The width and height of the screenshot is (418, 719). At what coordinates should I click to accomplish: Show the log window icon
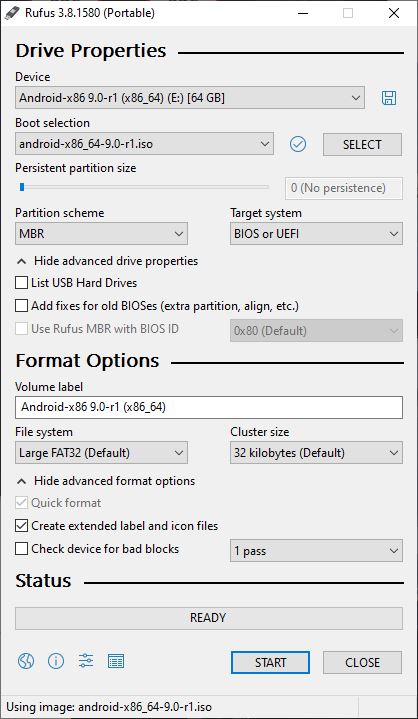[116, 661]
